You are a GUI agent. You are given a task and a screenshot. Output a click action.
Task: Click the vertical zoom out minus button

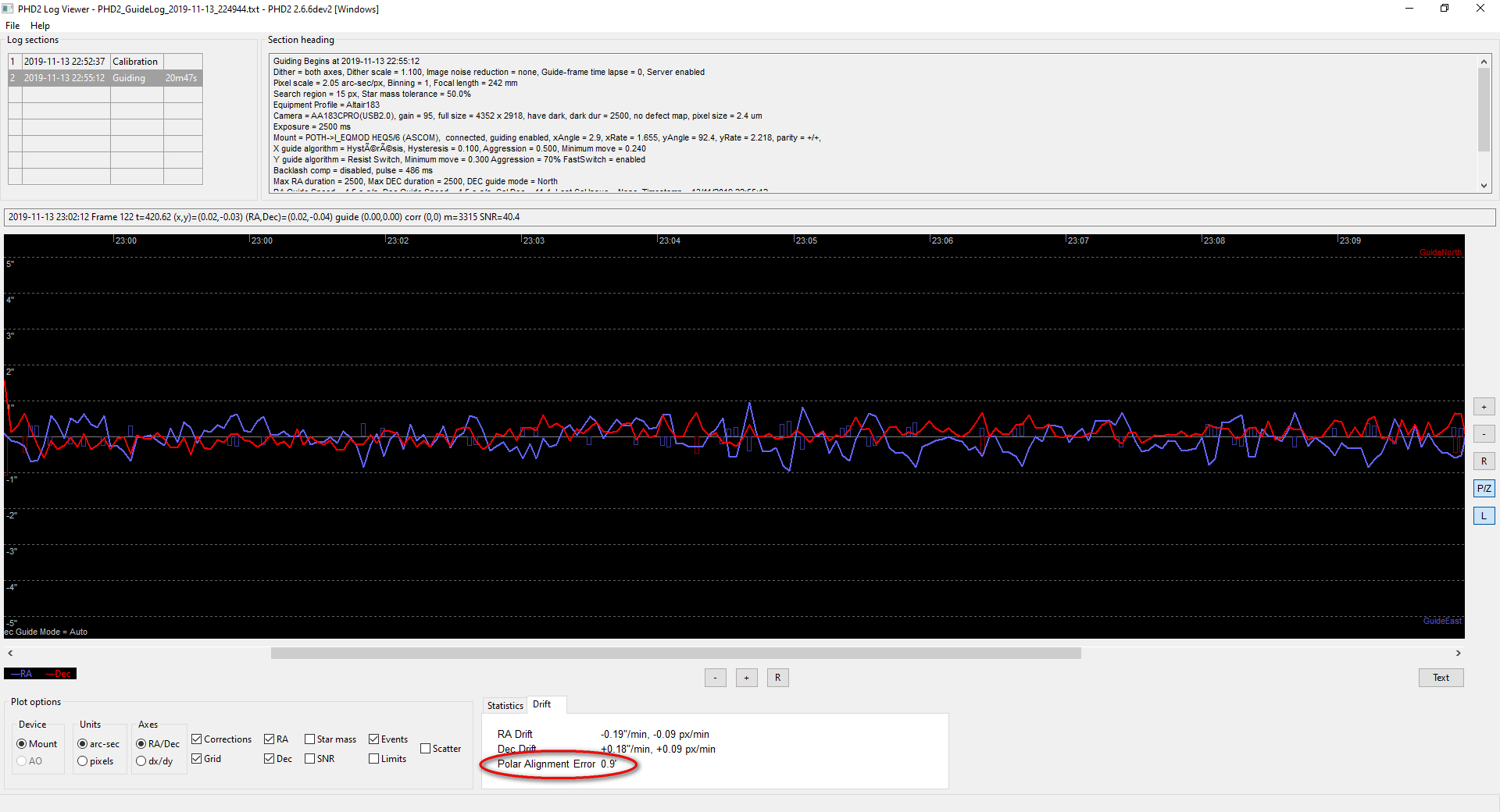tap(1484, 434)
